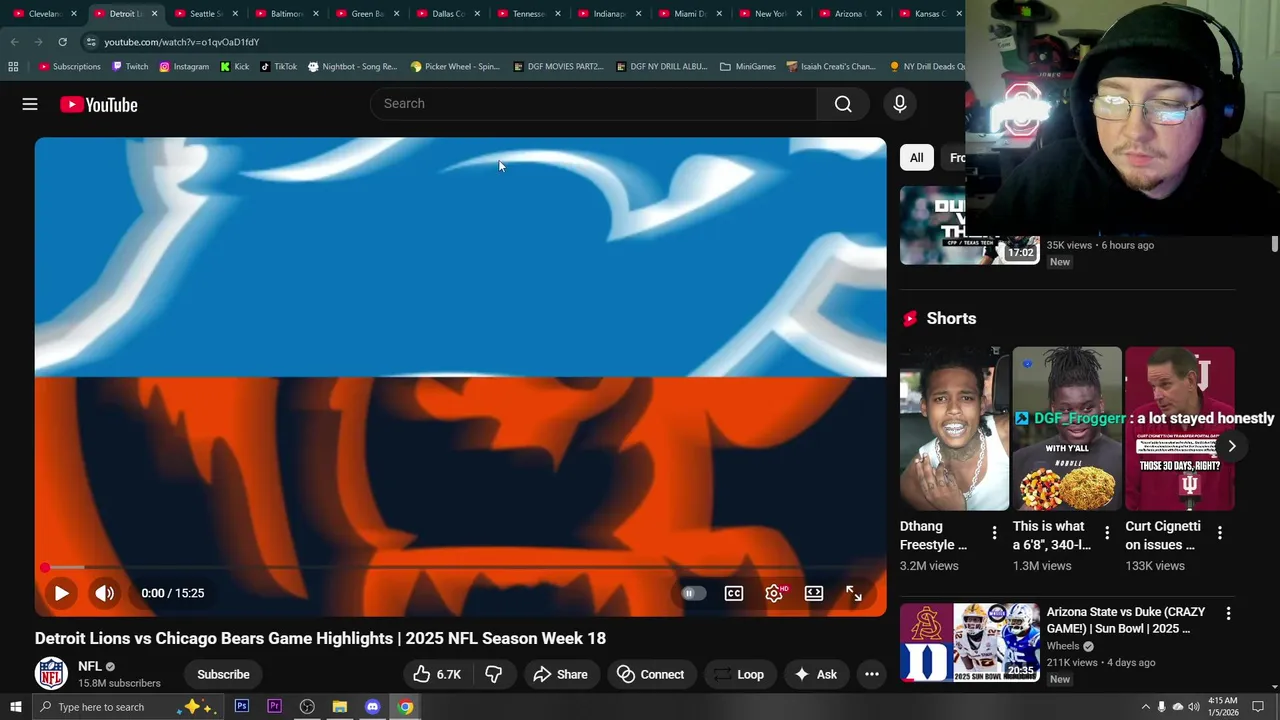Open the Arizona State vs Duke video title
The image size is (1280, 720).
1126,620
